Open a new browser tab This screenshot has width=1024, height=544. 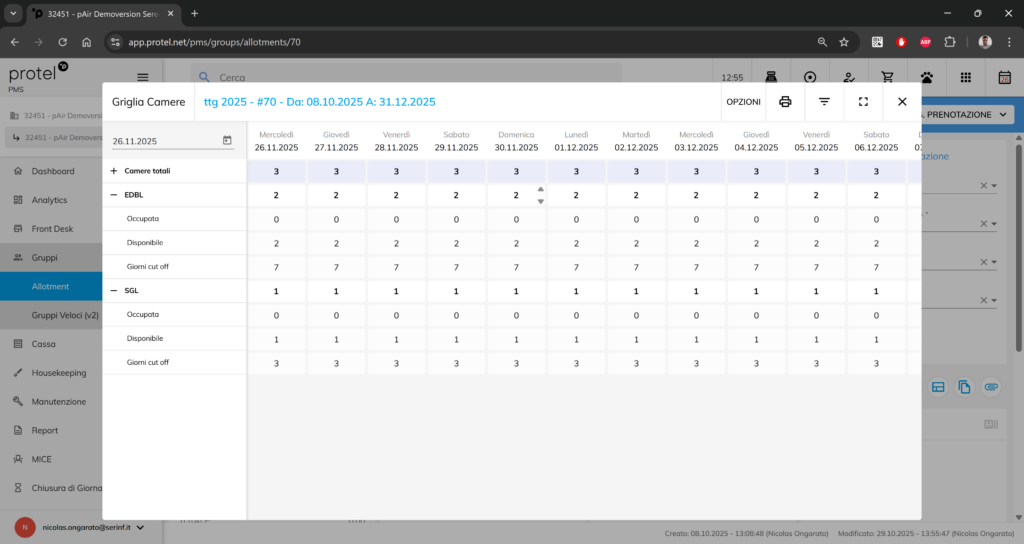click(194, 13)
